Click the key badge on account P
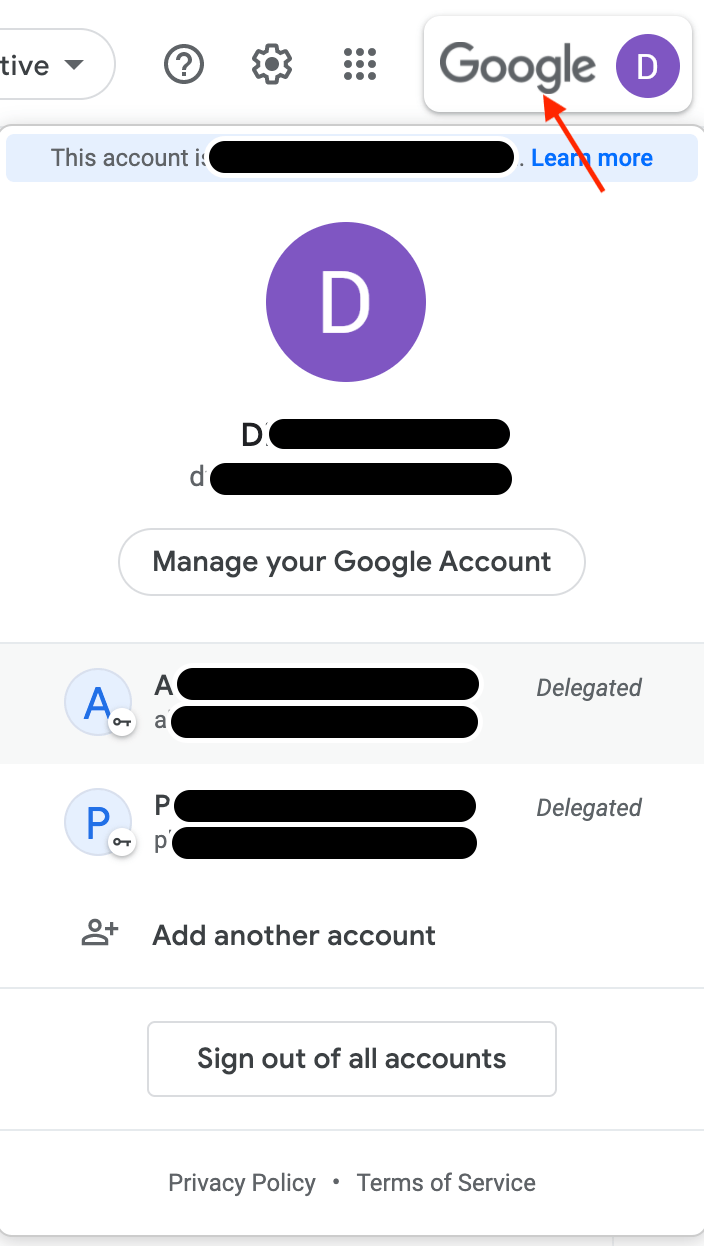Screen dimensions: 704x1246 coord(122,843)
